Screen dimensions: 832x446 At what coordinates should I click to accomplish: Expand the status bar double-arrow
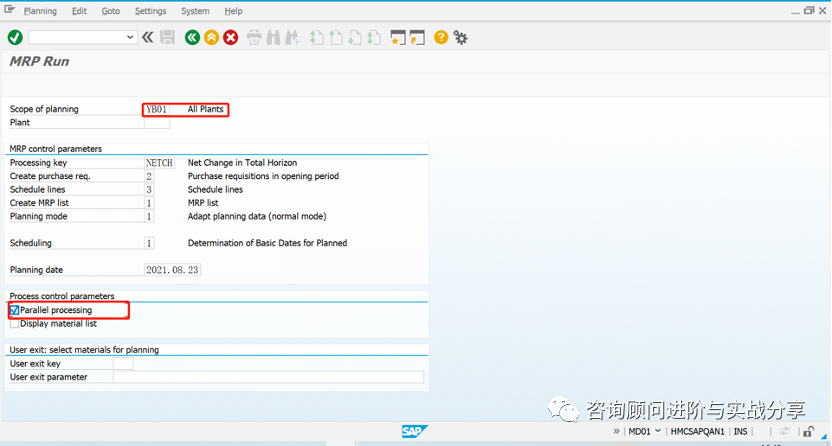tap(616, 431)
